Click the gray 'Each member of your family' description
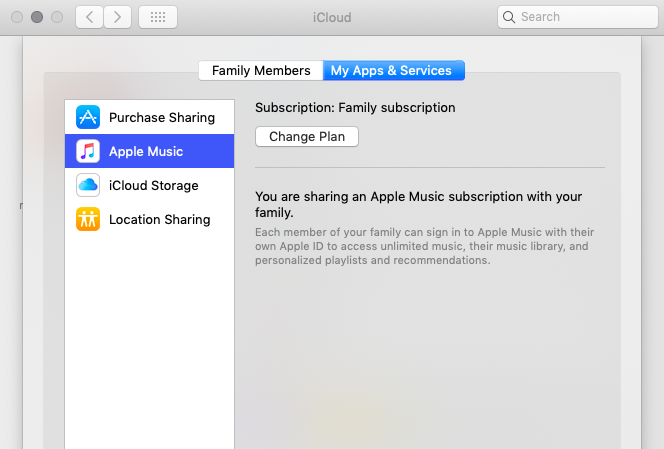The image size is (664, 449). 424,246
